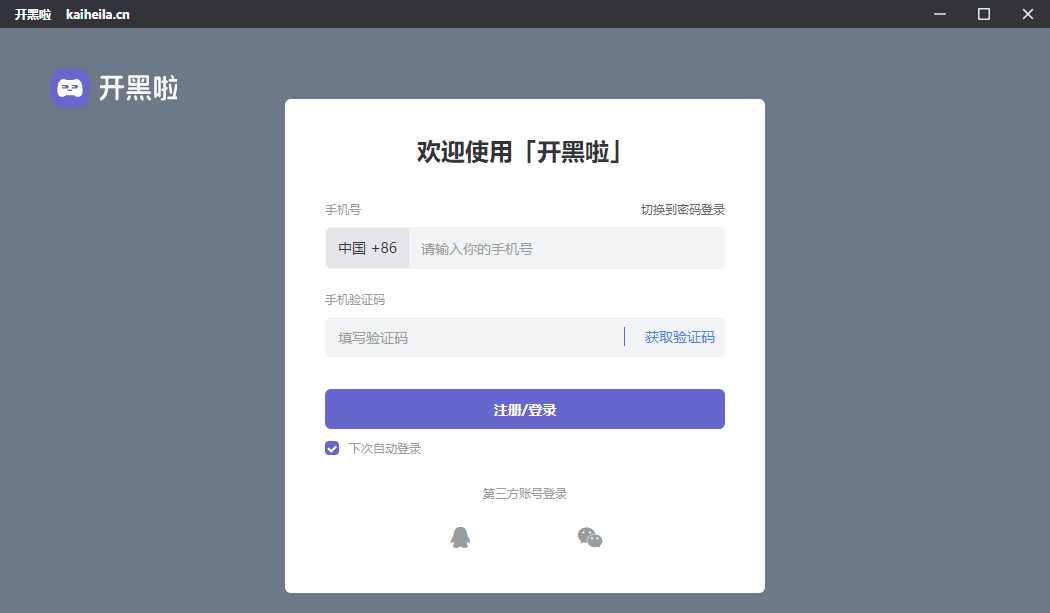Click the 下次自动登录 label text
Screen dimensions: 1050x613
coord(385,449)
